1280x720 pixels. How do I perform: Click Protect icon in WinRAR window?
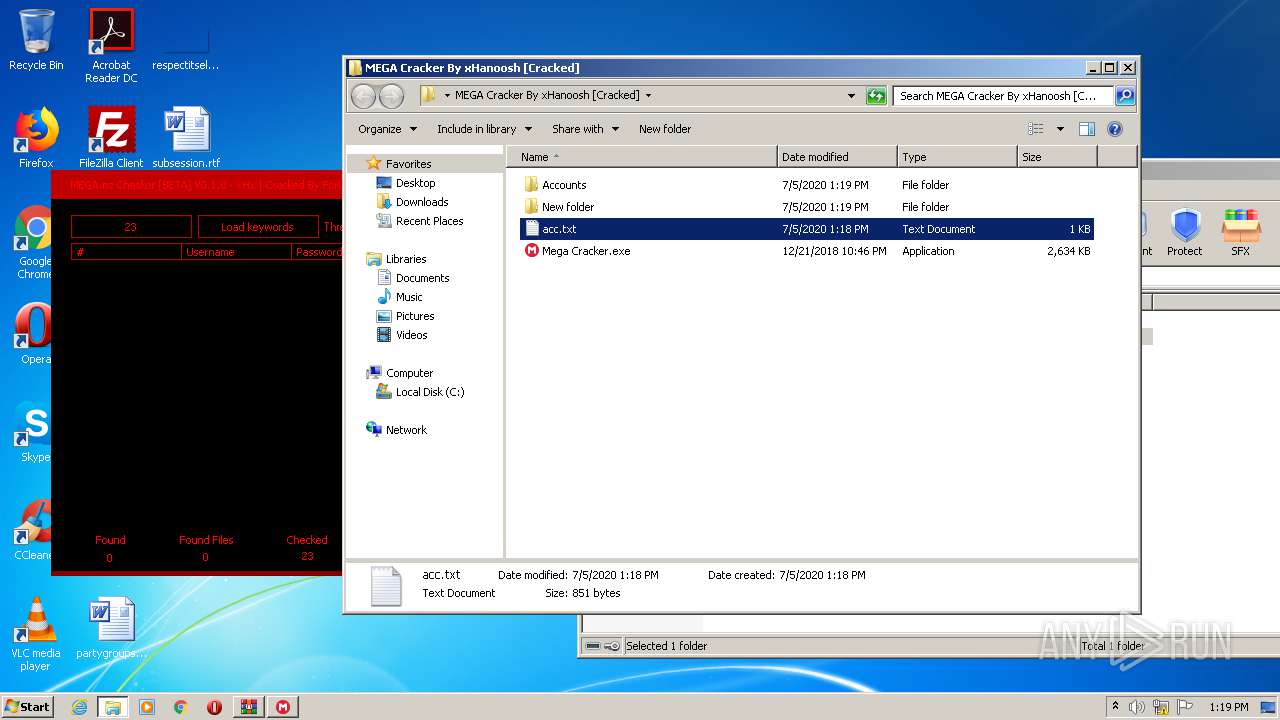click(x=1185, y=233)
